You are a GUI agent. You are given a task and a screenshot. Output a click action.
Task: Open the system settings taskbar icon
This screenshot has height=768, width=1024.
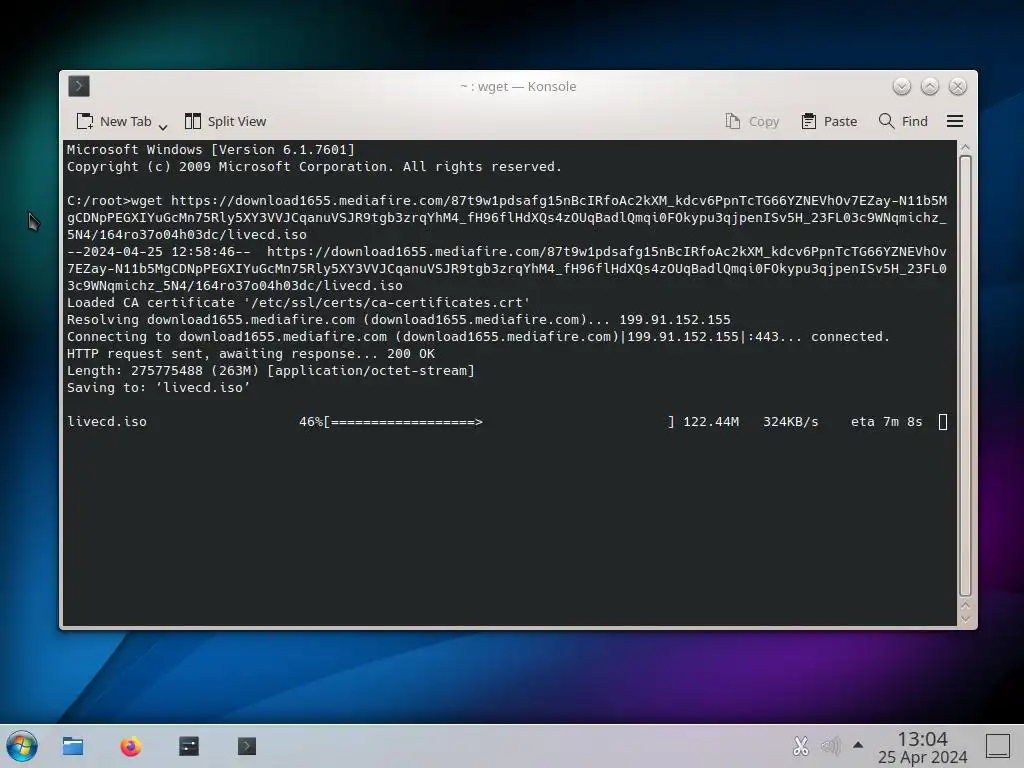click(x=189, y=746)
